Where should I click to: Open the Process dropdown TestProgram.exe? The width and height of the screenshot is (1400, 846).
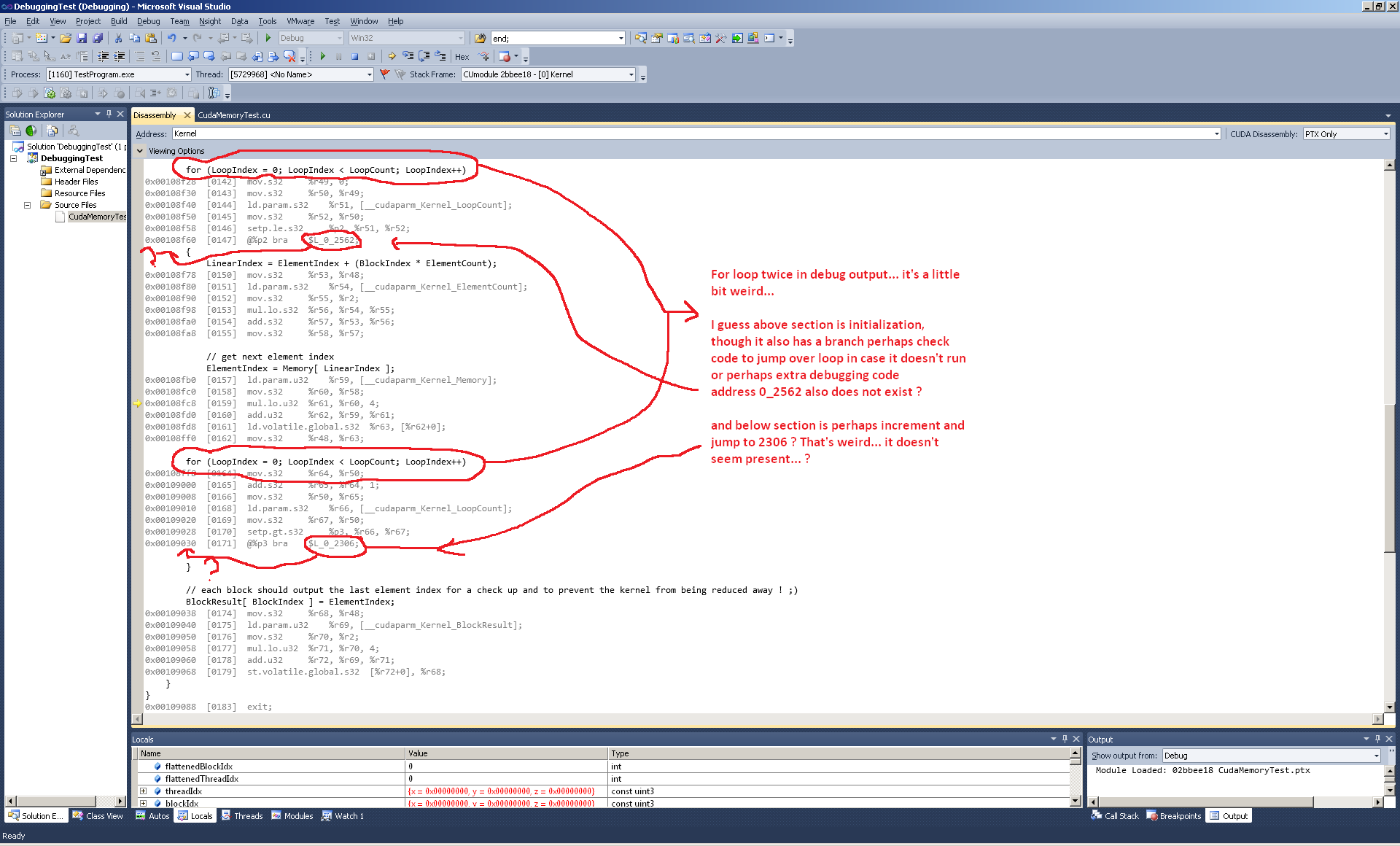(x=187, y=74)
